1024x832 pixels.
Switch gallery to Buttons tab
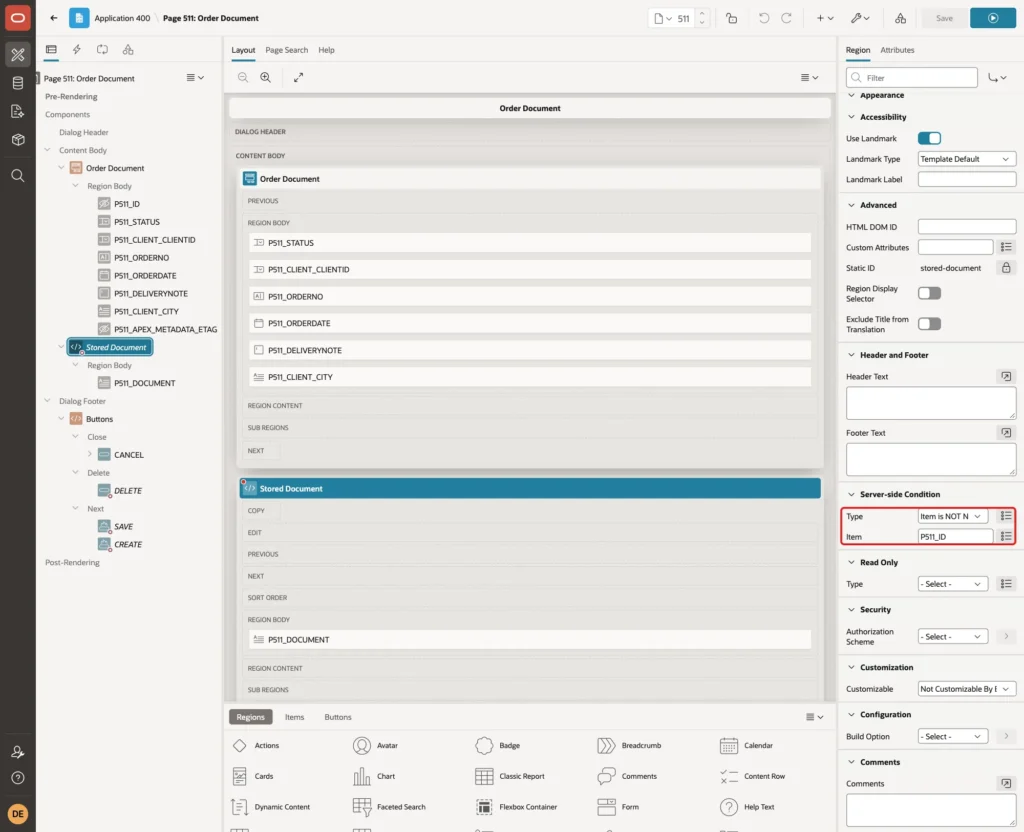pos(338,716)
